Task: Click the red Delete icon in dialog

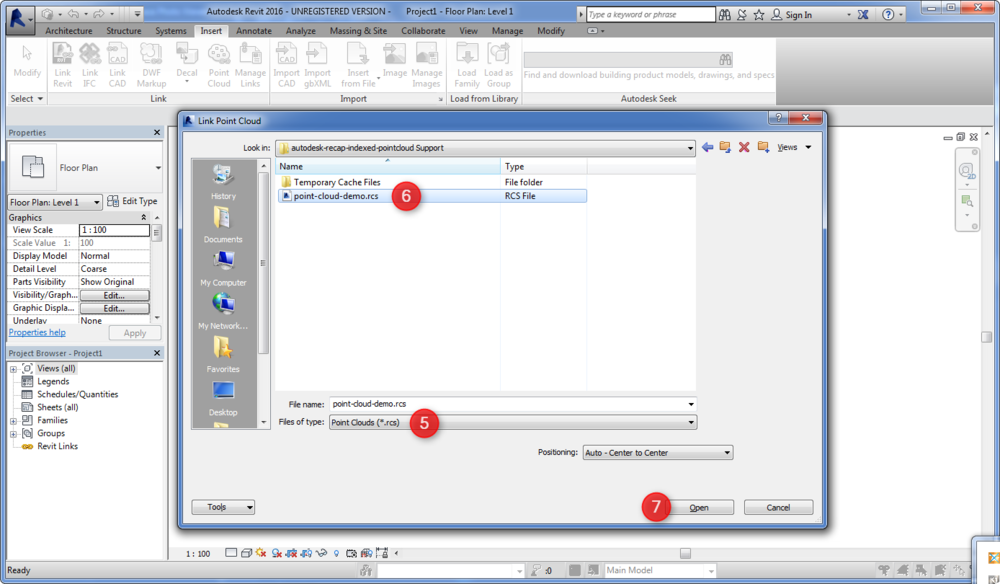Action: (744, 147)
